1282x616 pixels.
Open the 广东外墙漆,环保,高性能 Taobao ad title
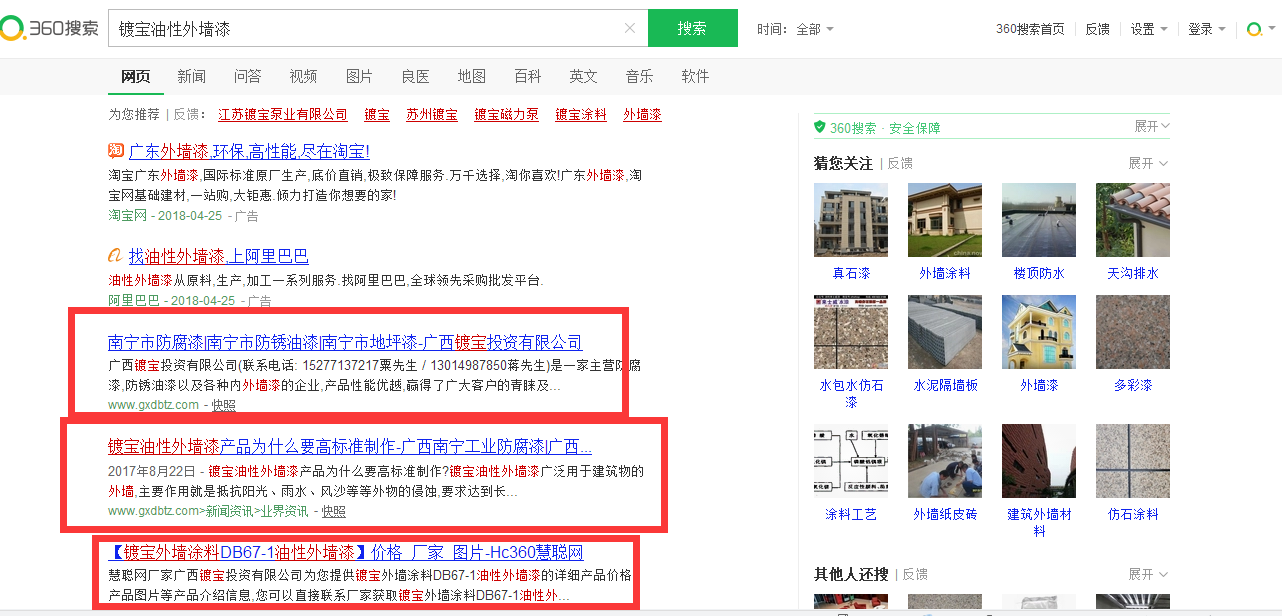click(x=249, y=152)
